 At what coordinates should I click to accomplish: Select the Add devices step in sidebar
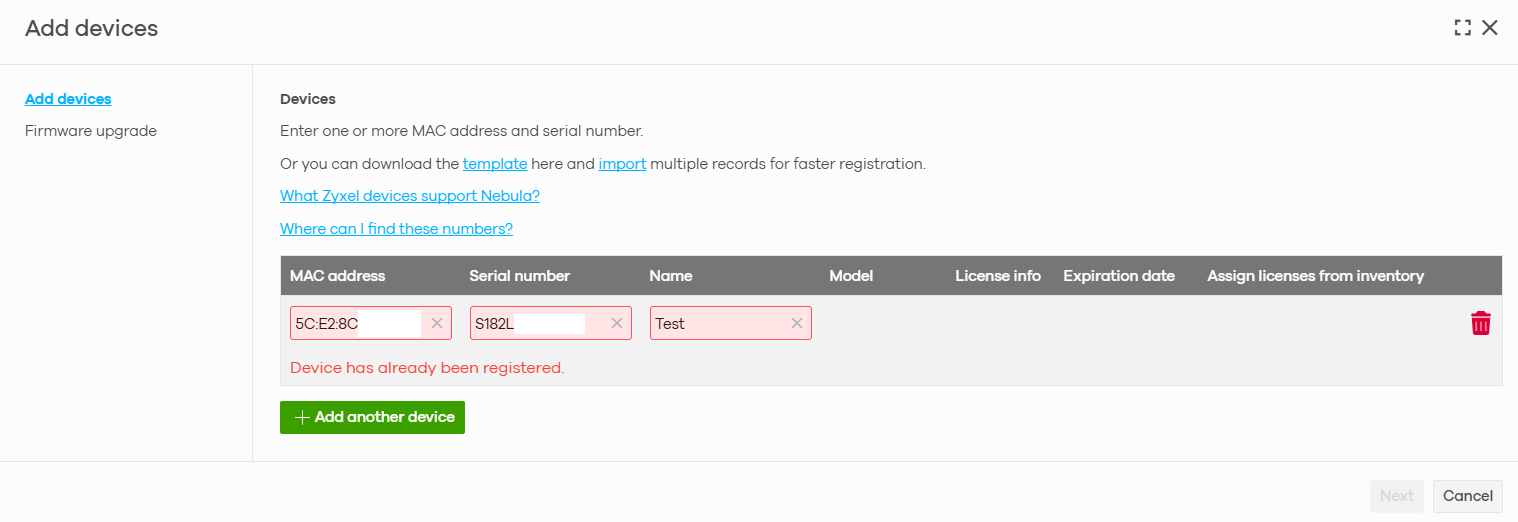point(68,99)
